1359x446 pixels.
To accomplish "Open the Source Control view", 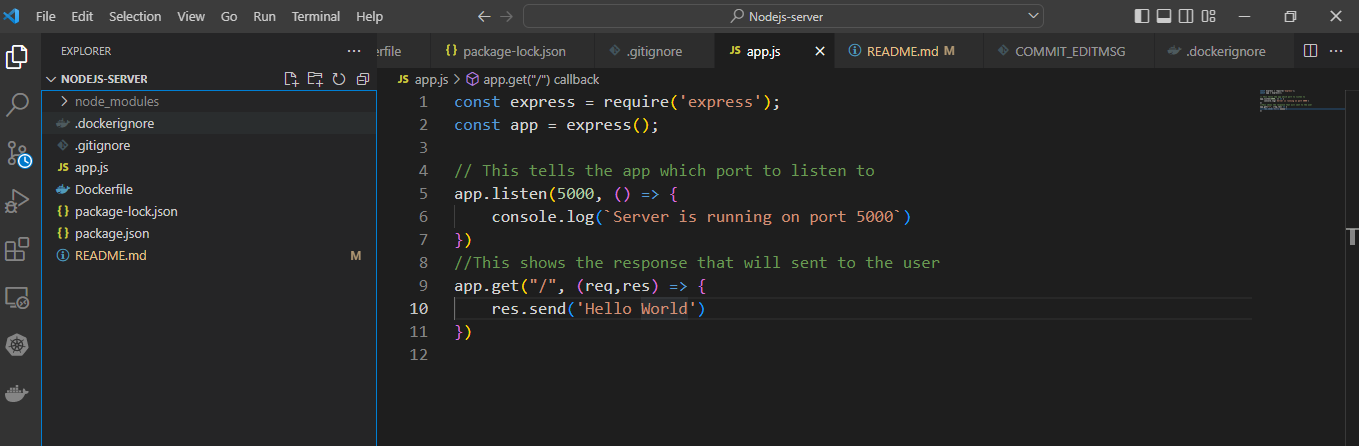I will [18, 153].
